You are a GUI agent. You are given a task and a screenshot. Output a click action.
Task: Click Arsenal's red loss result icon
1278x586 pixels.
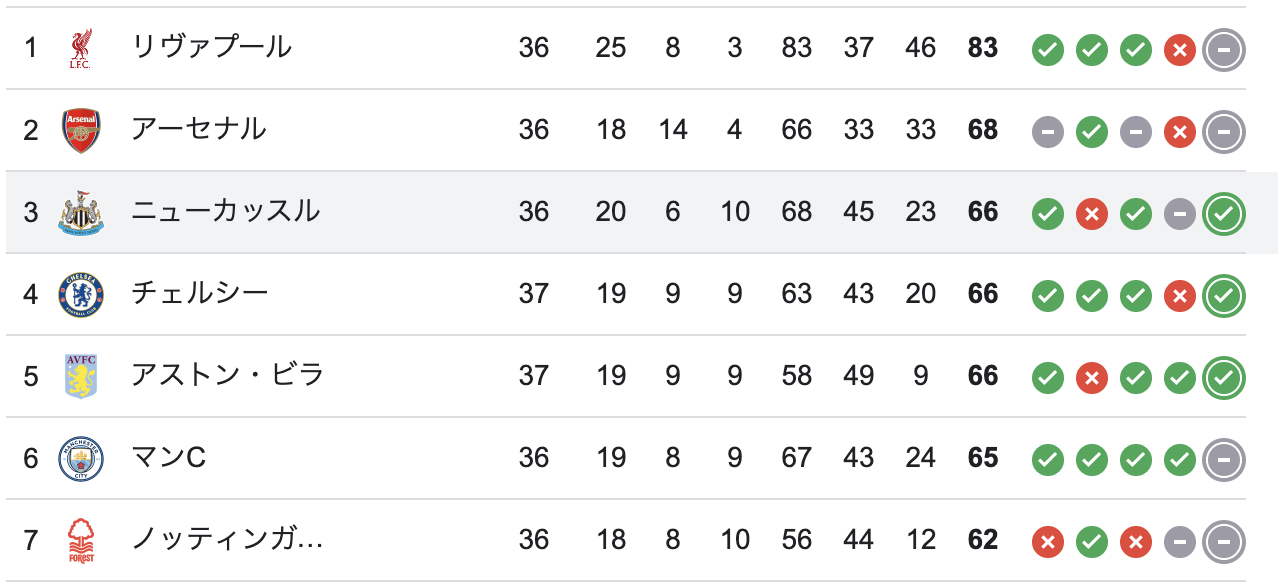pos(1180,131)
